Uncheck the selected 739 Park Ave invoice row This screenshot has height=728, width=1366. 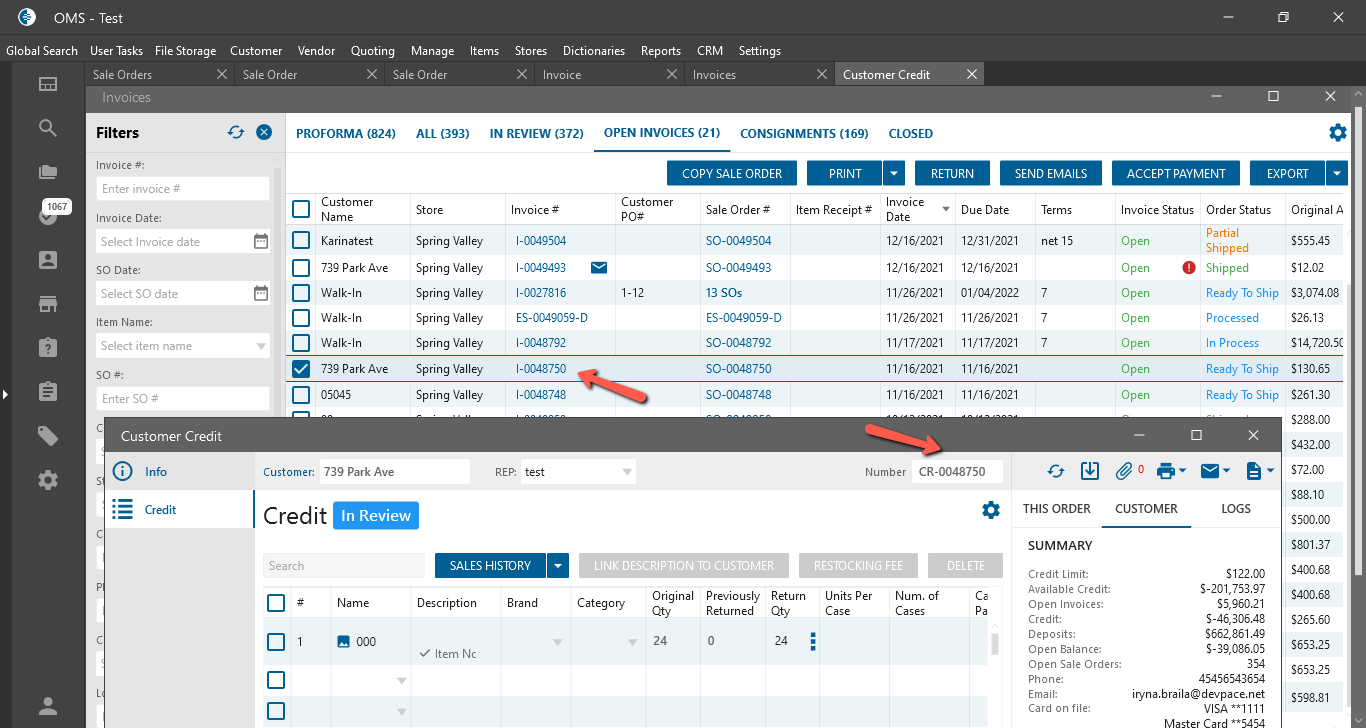[301, 369]
